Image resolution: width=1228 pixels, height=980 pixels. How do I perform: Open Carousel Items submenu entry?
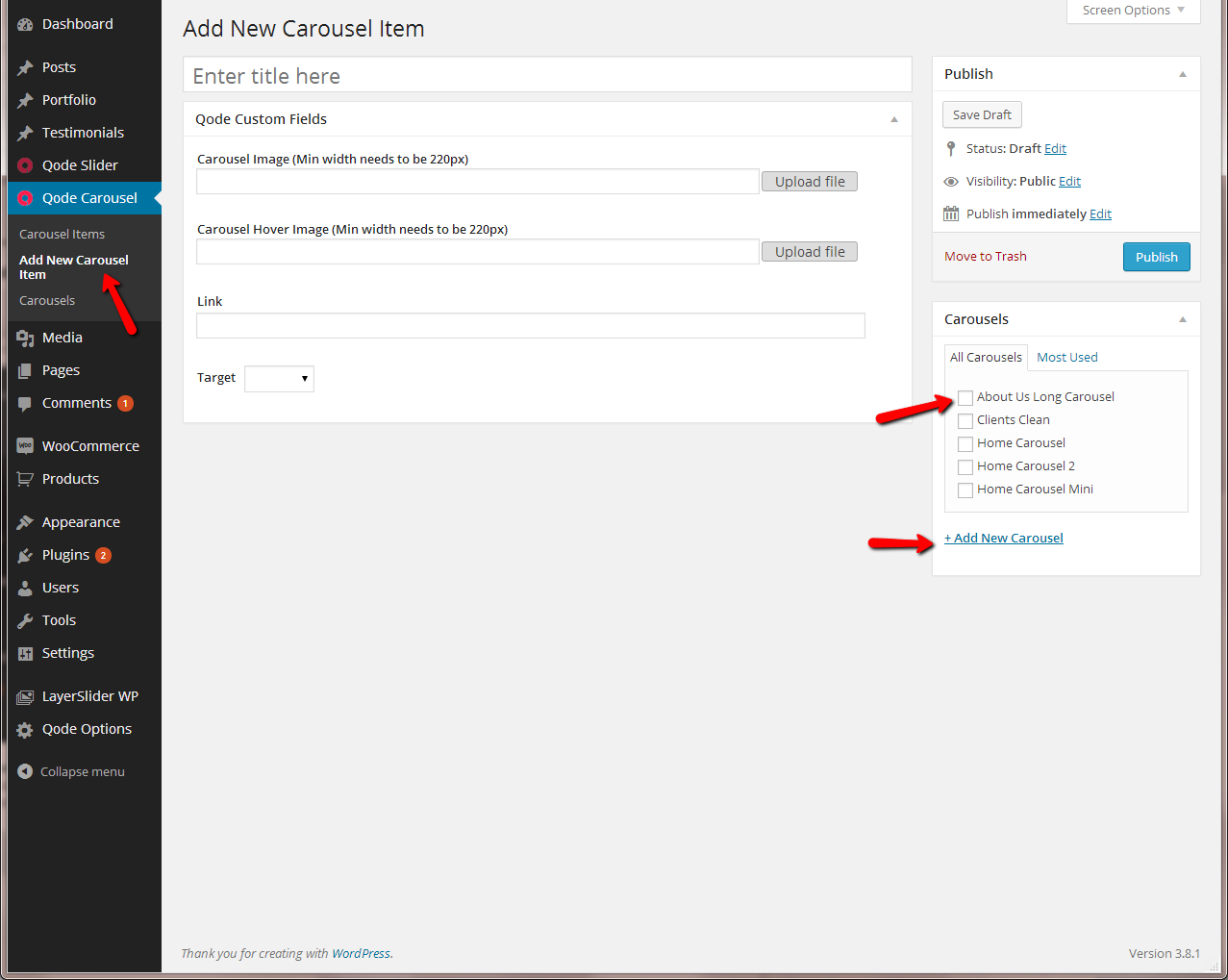62,234
